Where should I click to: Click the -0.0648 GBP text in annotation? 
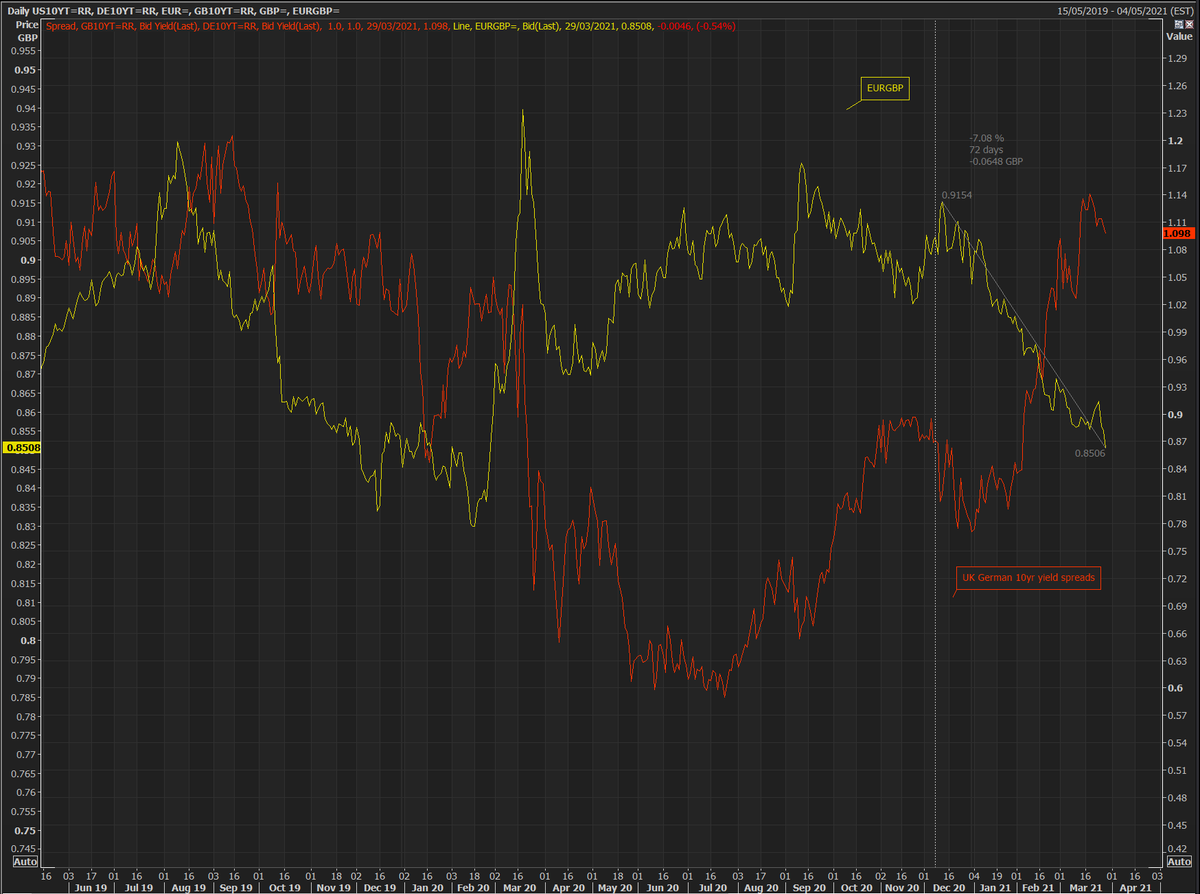[995, 161]
